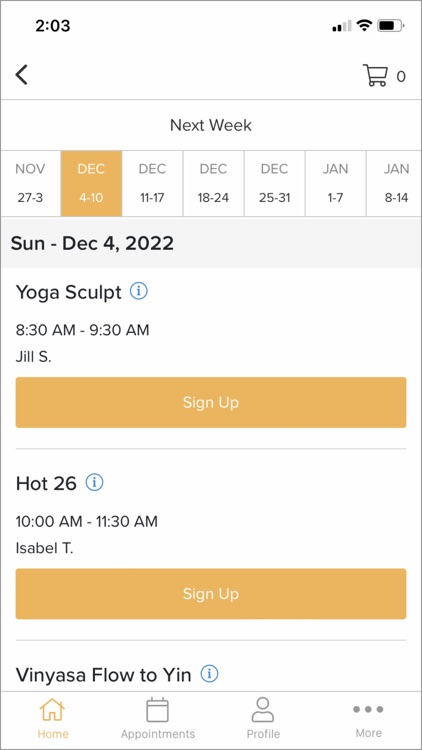Tap the back arrow icon
Image resolution: width=422 pixels, height=750 pixels.
[x=22, y=75]
